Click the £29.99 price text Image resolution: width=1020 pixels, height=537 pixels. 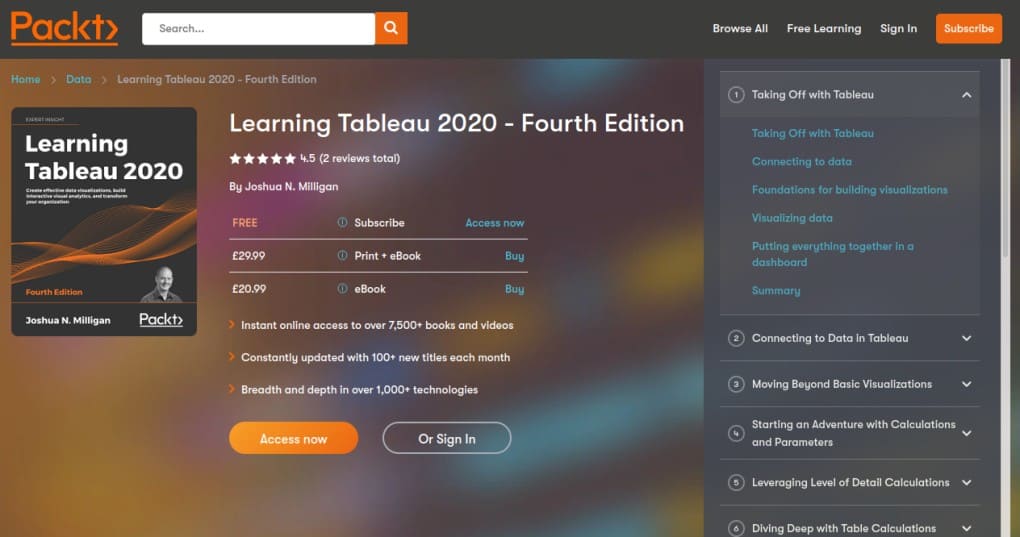(x=248, y=256)
